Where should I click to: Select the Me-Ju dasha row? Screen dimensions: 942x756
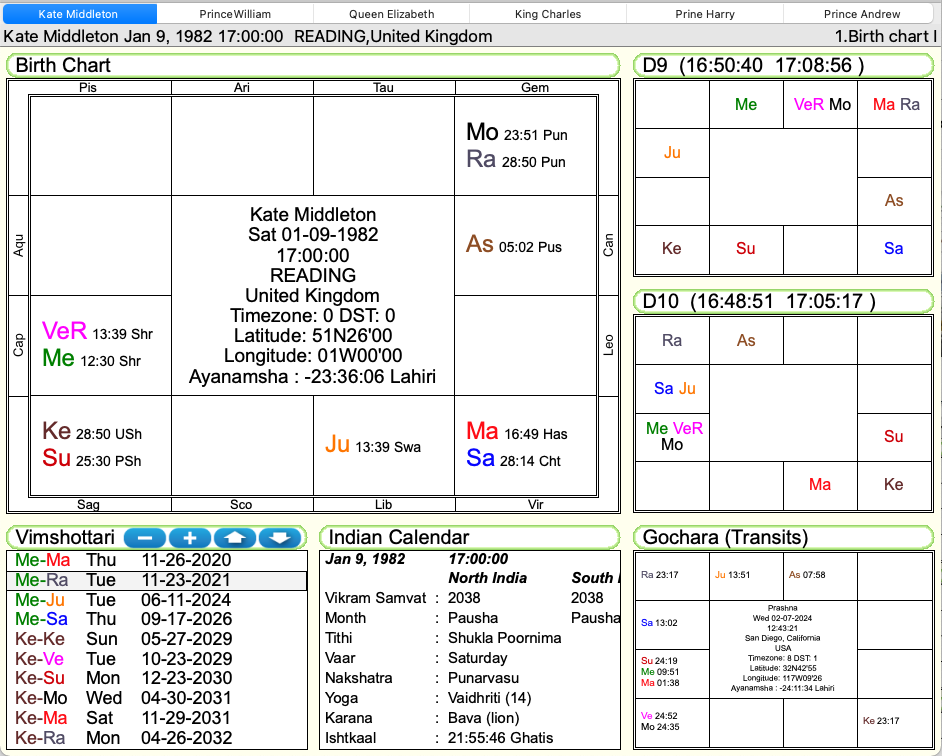tap(155, 600)
